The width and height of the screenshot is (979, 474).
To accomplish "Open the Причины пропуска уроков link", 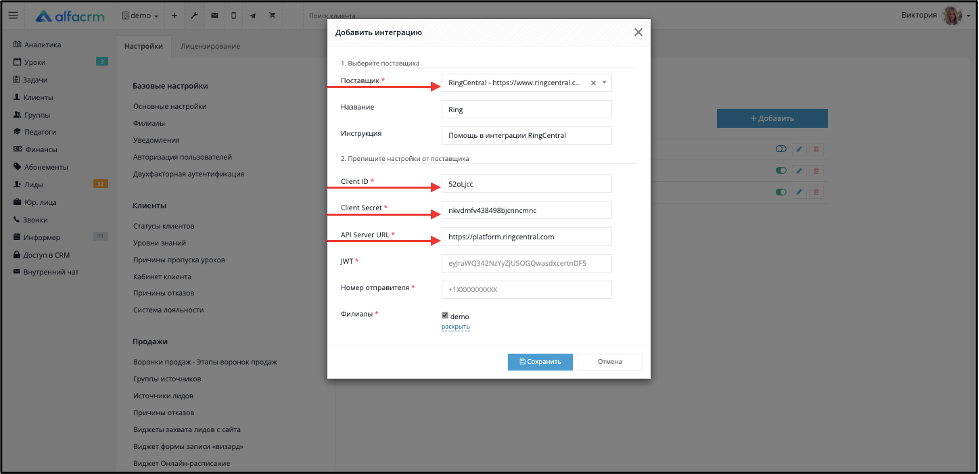I will pos(179,260).
